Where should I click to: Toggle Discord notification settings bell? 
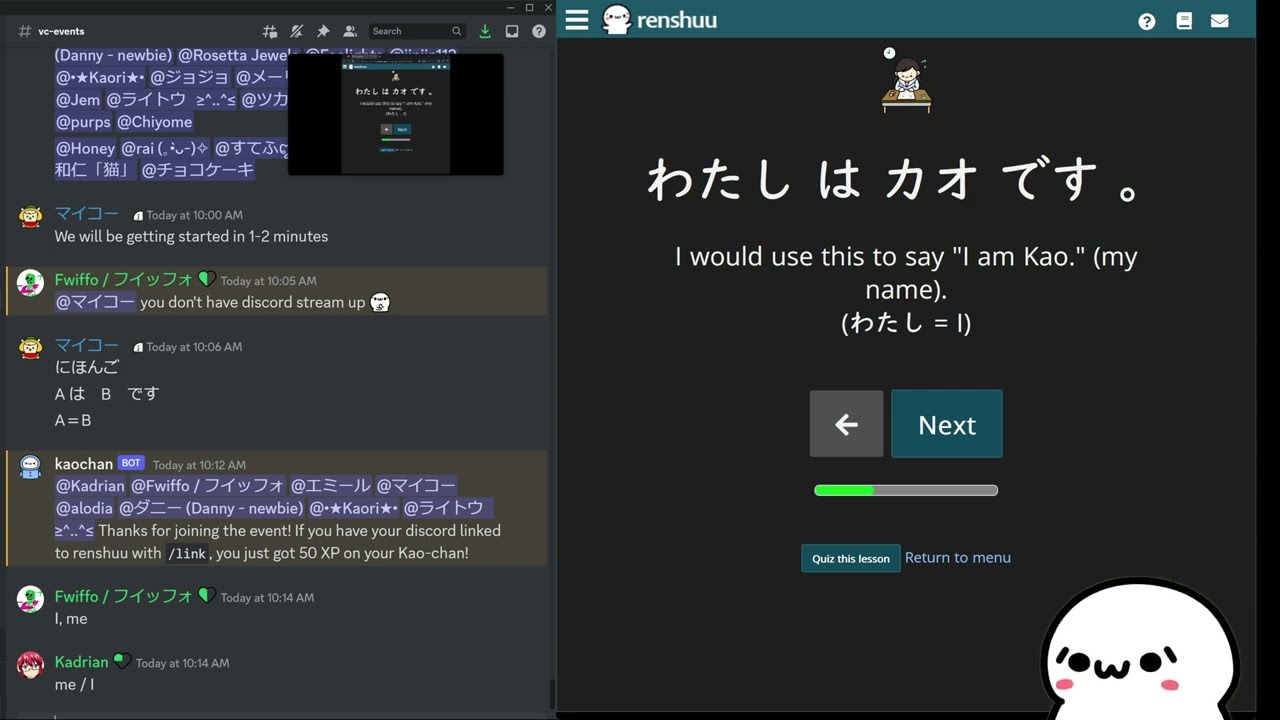[x=296, y=31]
